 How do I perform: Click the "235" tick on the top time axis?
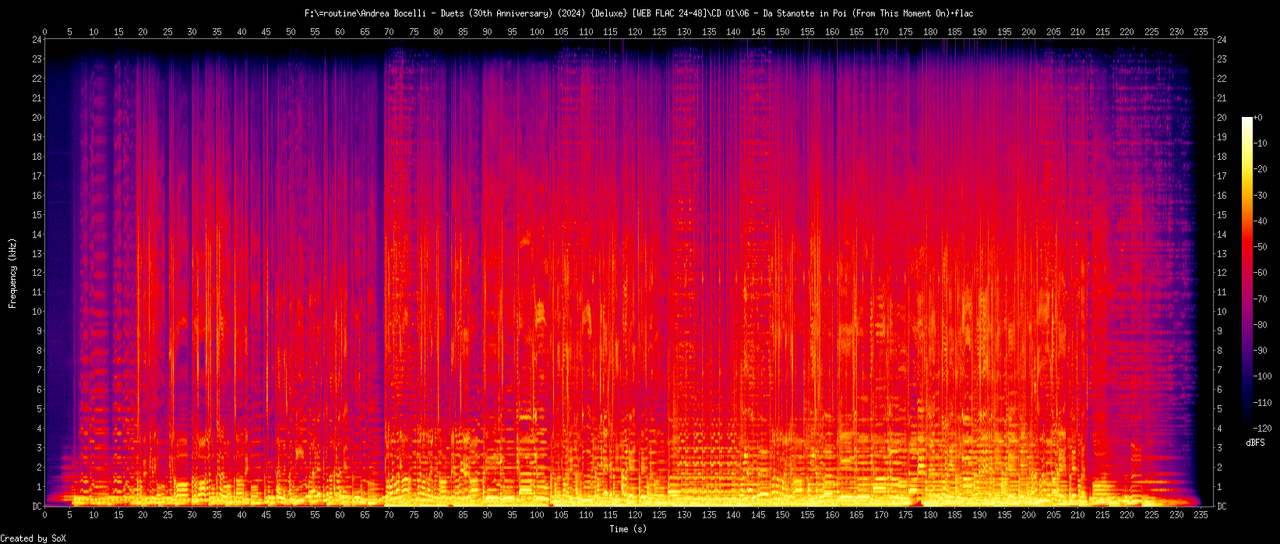coord(1199,32)
